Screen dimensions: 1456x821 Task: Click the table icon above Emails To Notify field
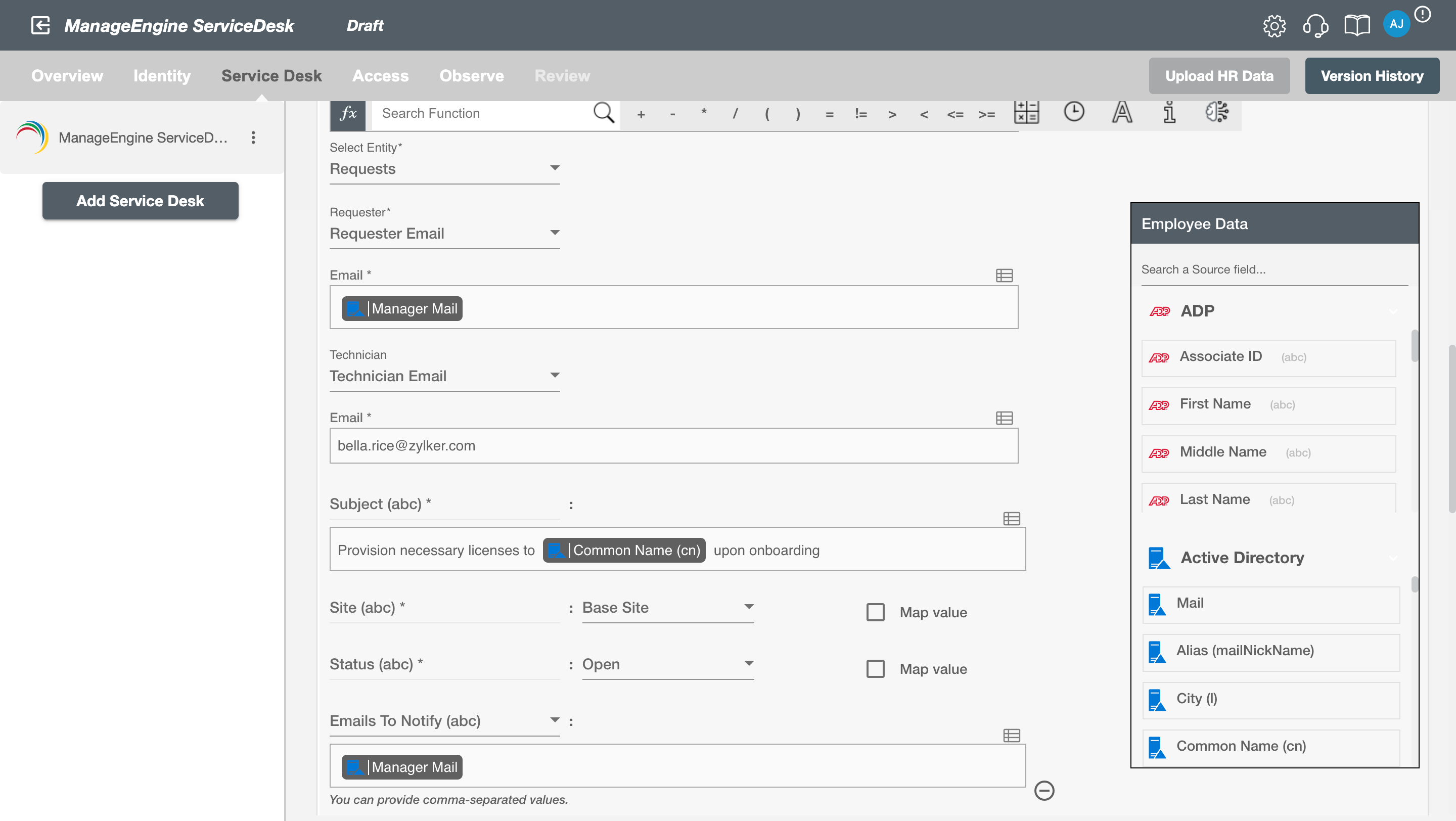1011,735
